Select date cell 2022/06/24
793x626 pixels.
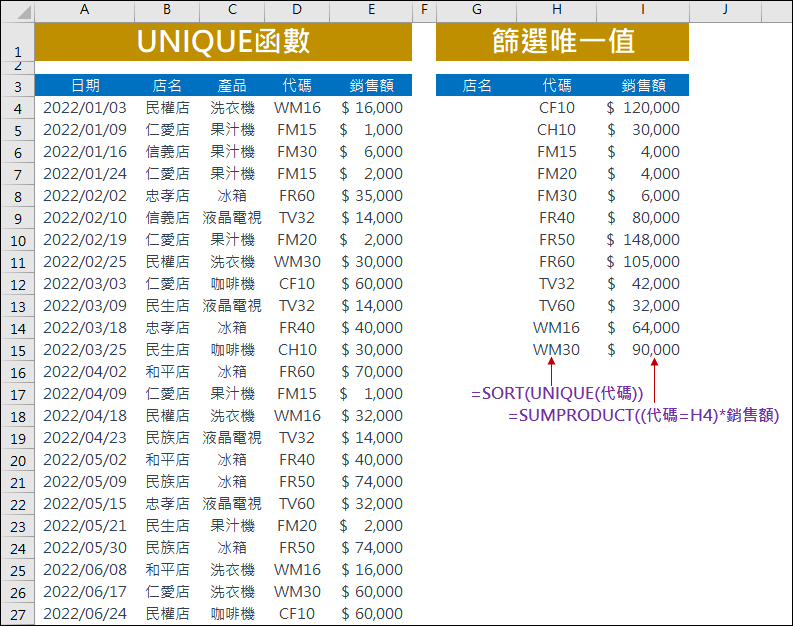pyautogui.click(x=85, y=614)
